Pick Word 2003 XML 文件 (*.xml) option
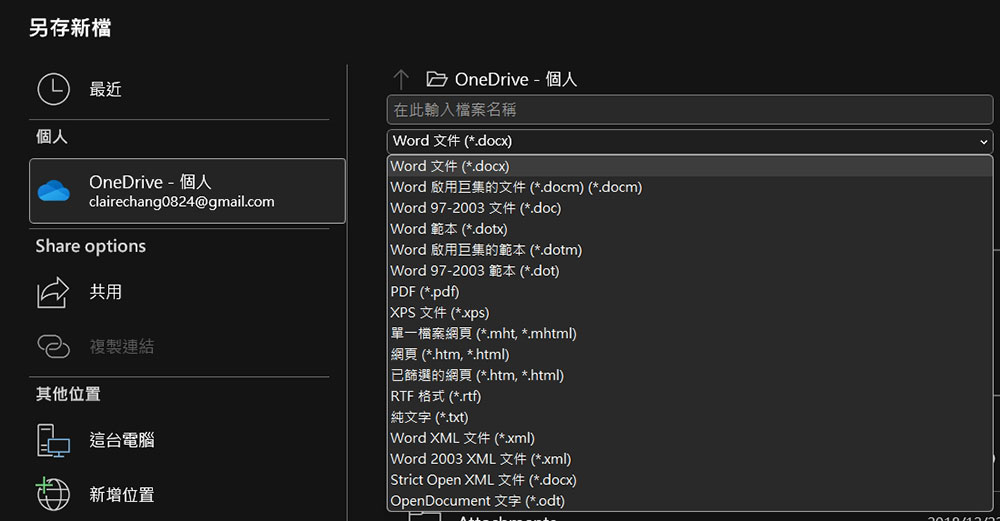The width and height of the screenshot is (1000, 521). click(689, 459)
